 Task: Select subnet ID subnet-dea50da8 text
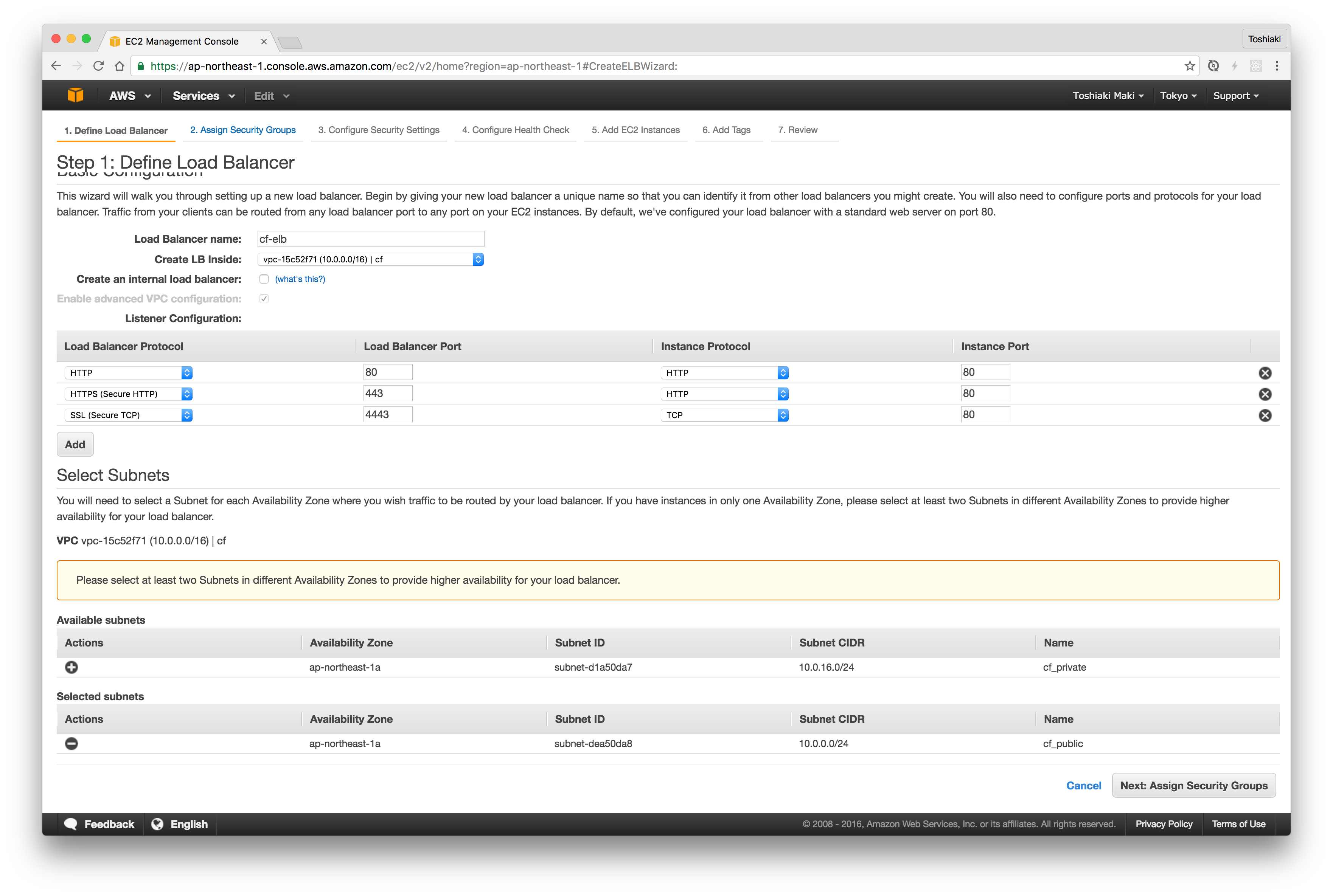[x=593, y=743]
